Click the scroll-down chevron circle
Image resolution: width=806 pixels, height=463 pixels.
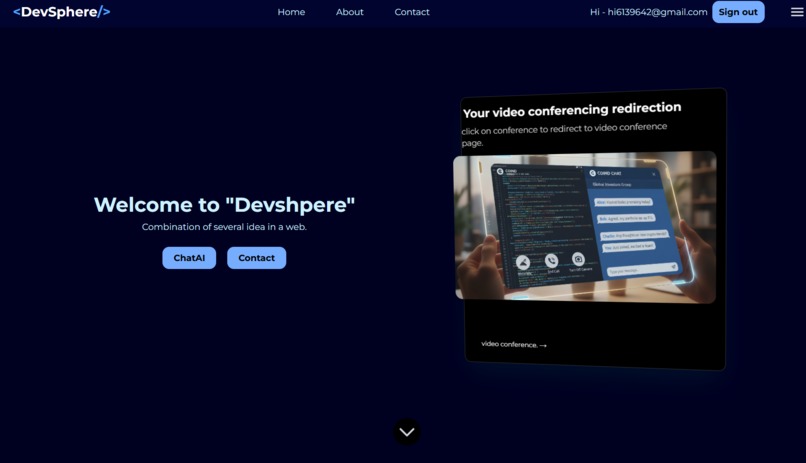pyautogui.click(x=407, y=432)
